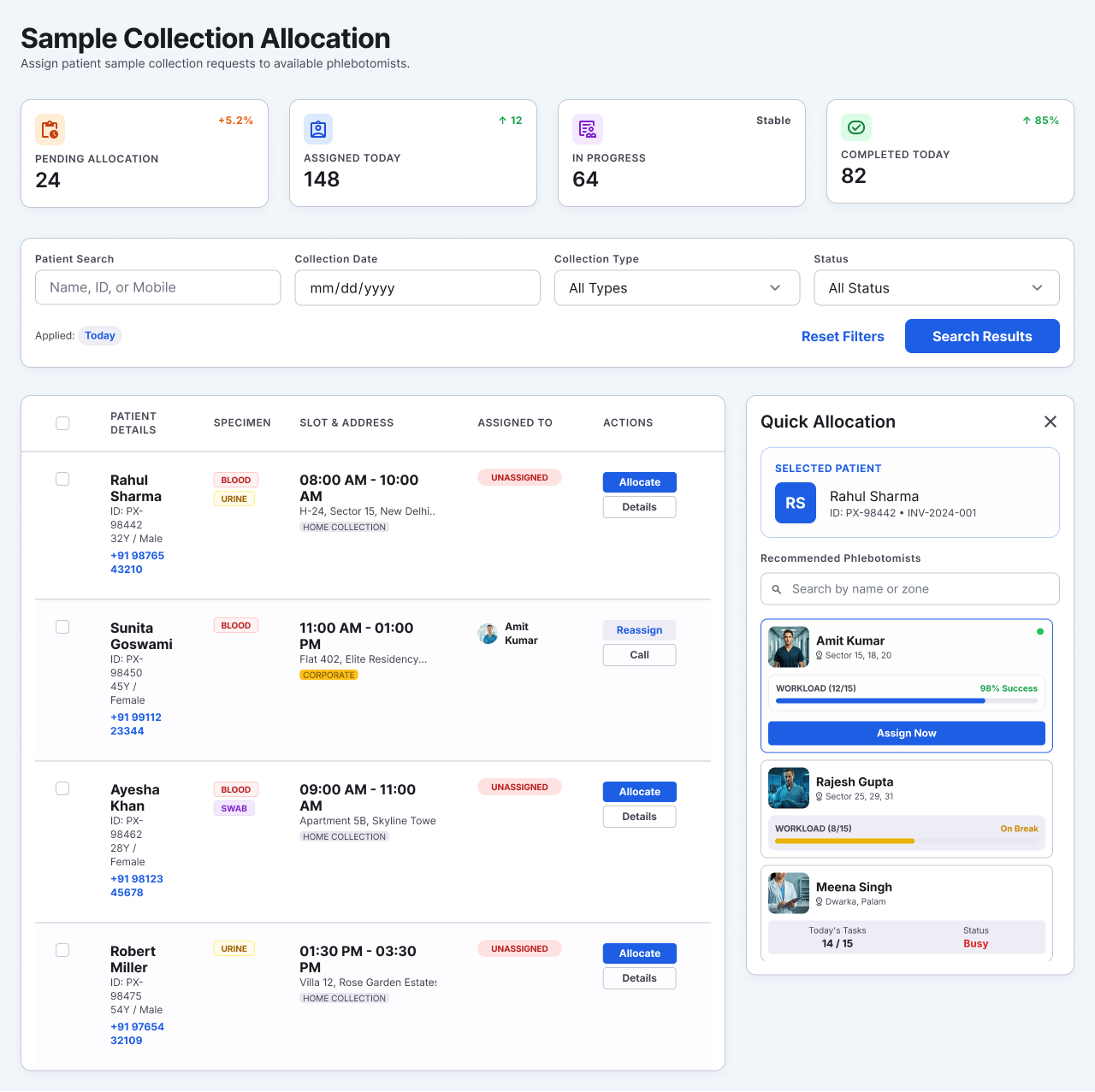Click Amit Kumar's workload progress bar

[907, 701]
